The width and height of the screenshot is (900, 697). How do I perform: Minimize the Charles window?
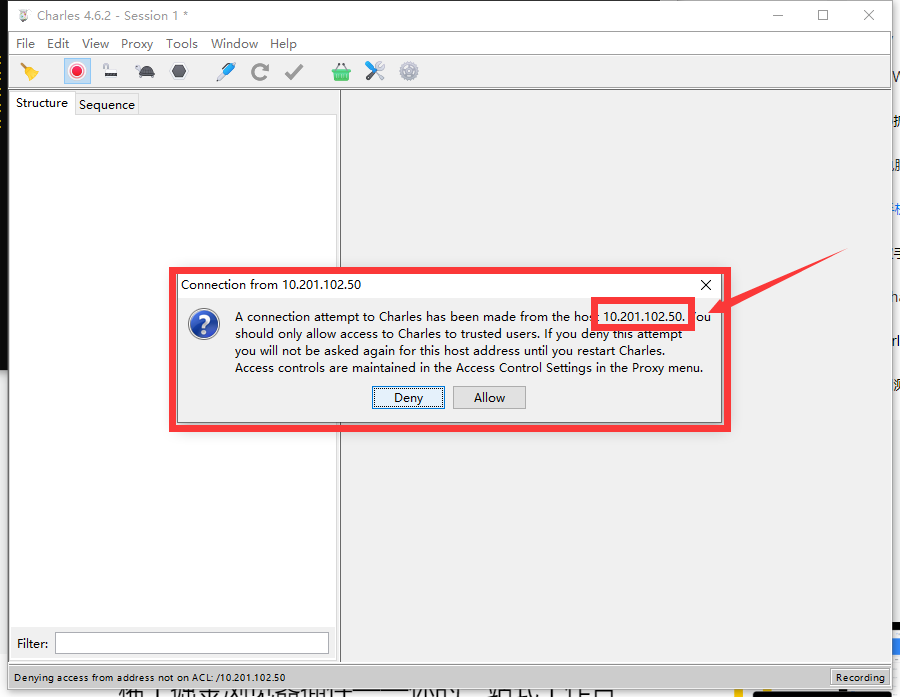point(778,16)
